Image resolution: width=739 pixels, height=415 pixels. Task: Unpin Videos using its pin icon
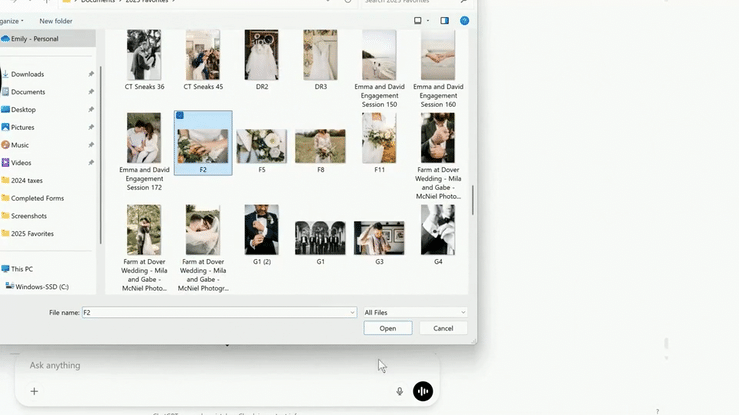pyautogui.click(x=91, y=163)
